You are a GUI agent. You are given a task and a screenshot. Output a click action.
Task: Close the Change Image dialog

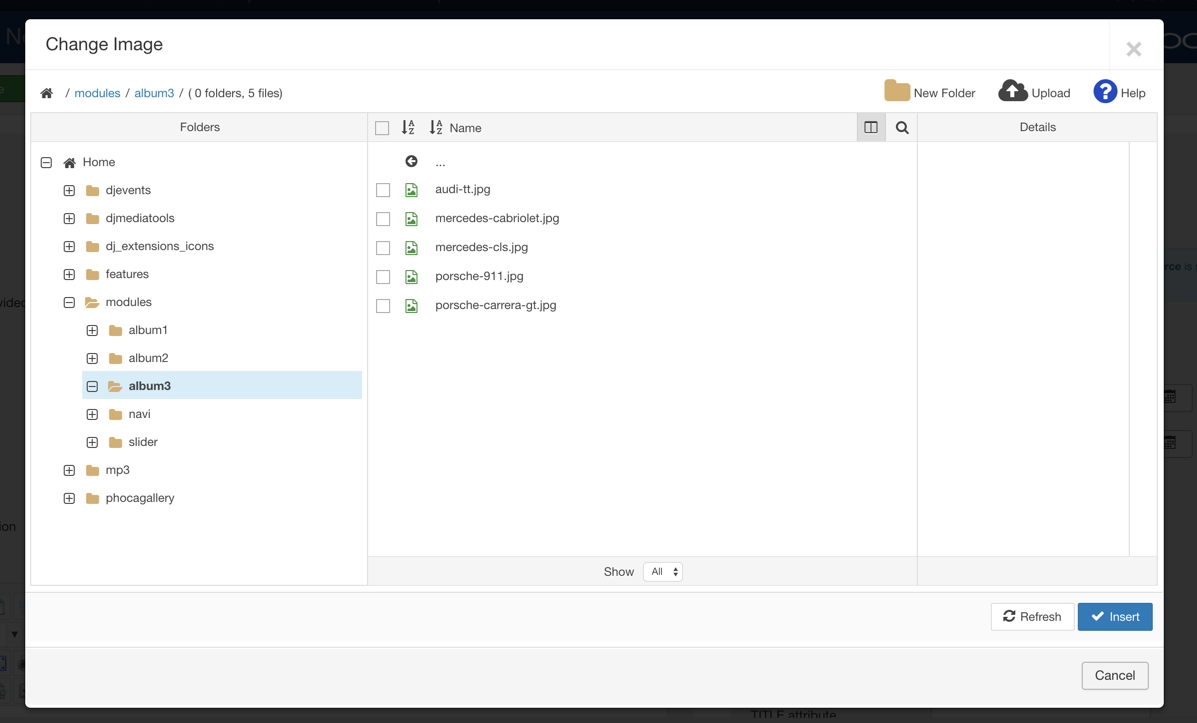click(x=1134, y=50)
